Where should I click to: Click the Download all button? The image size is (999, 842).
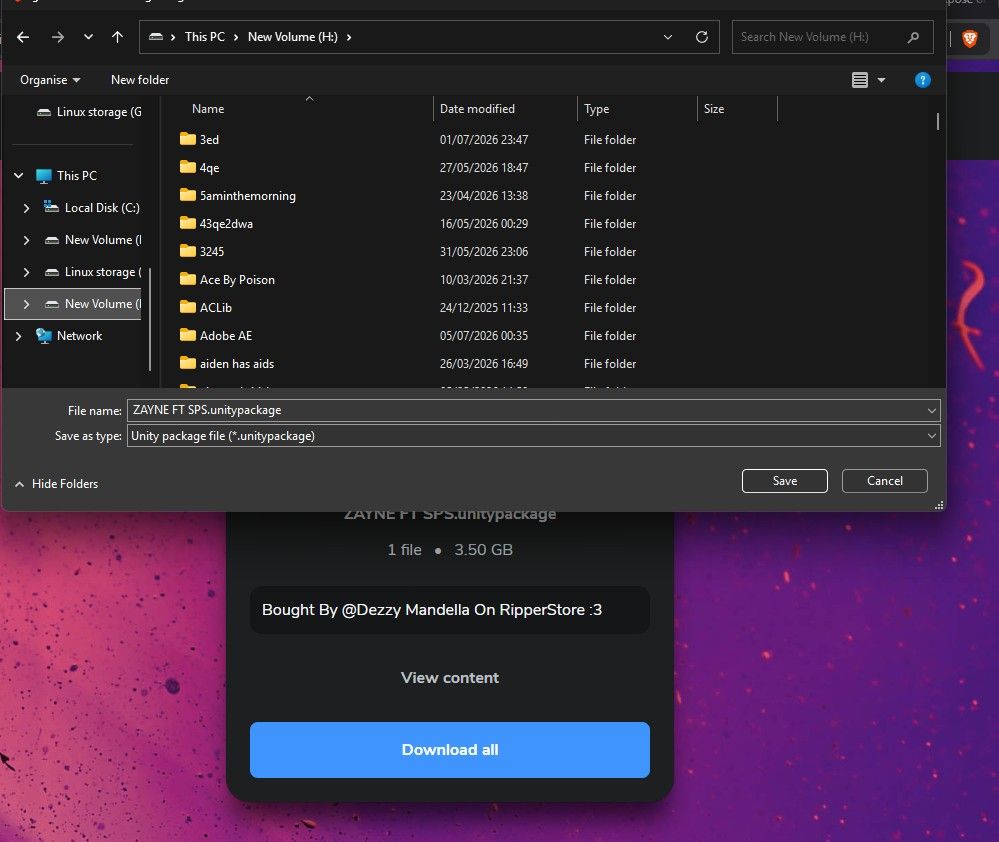450,750
